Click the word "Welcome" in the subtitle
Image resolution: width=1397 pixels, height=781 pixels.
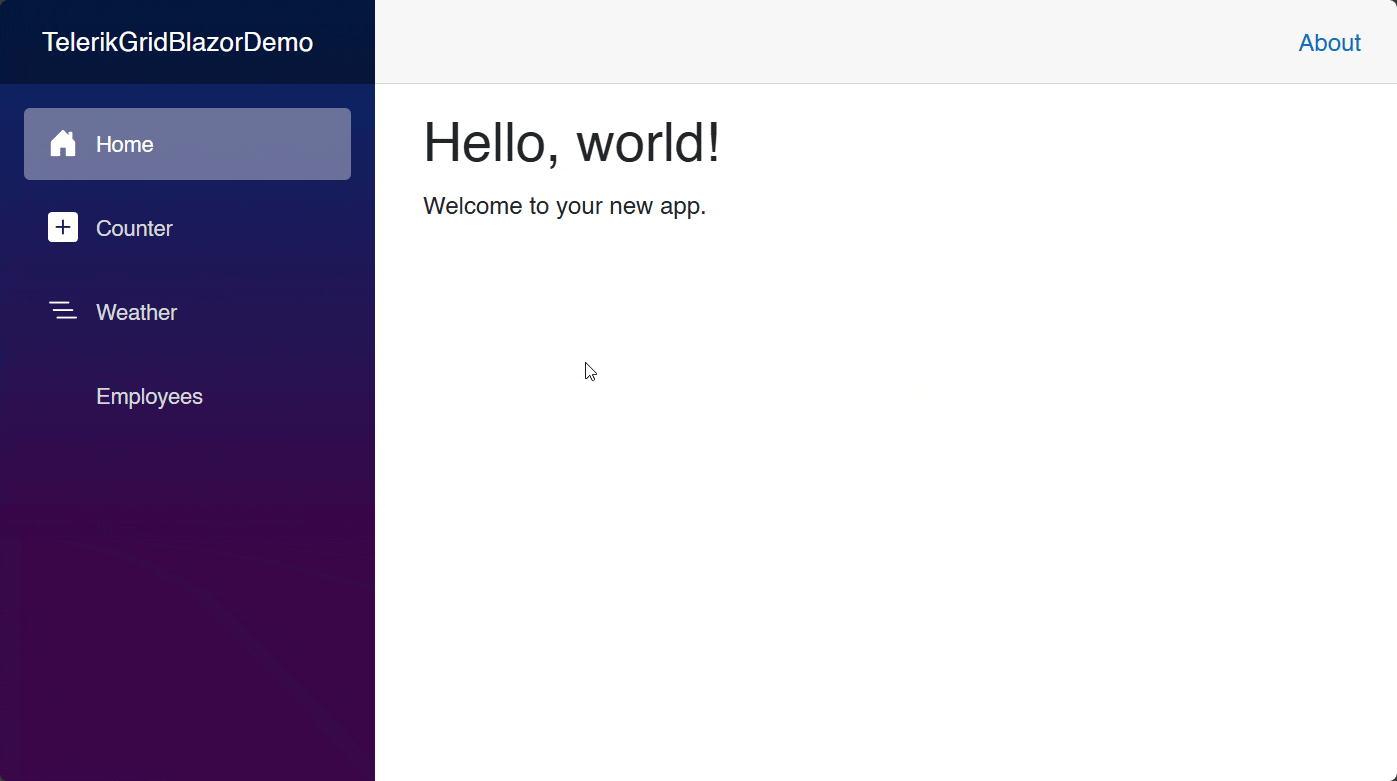pos(472,206)
